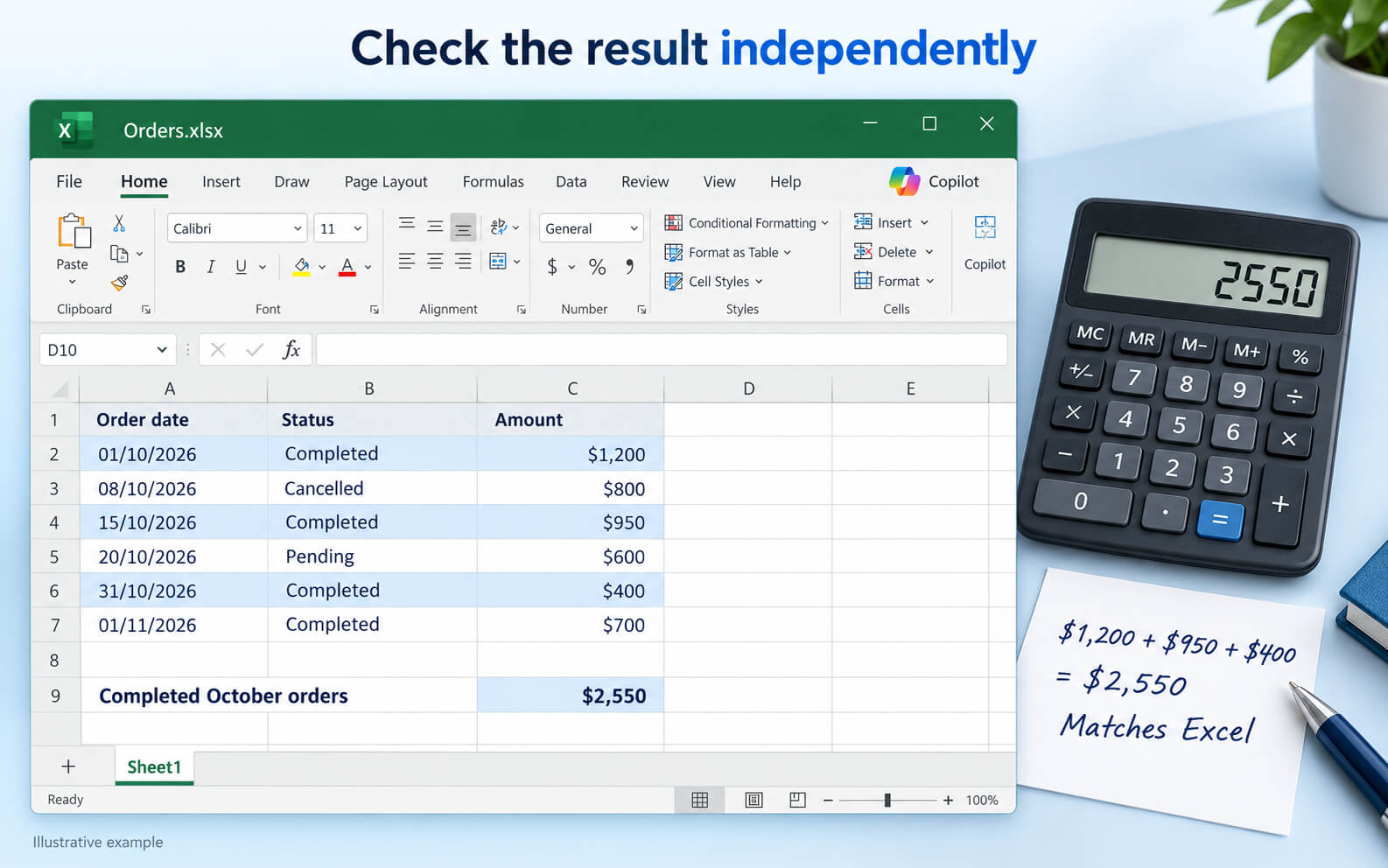Click the zoom in plus button

tap(948, 800)
